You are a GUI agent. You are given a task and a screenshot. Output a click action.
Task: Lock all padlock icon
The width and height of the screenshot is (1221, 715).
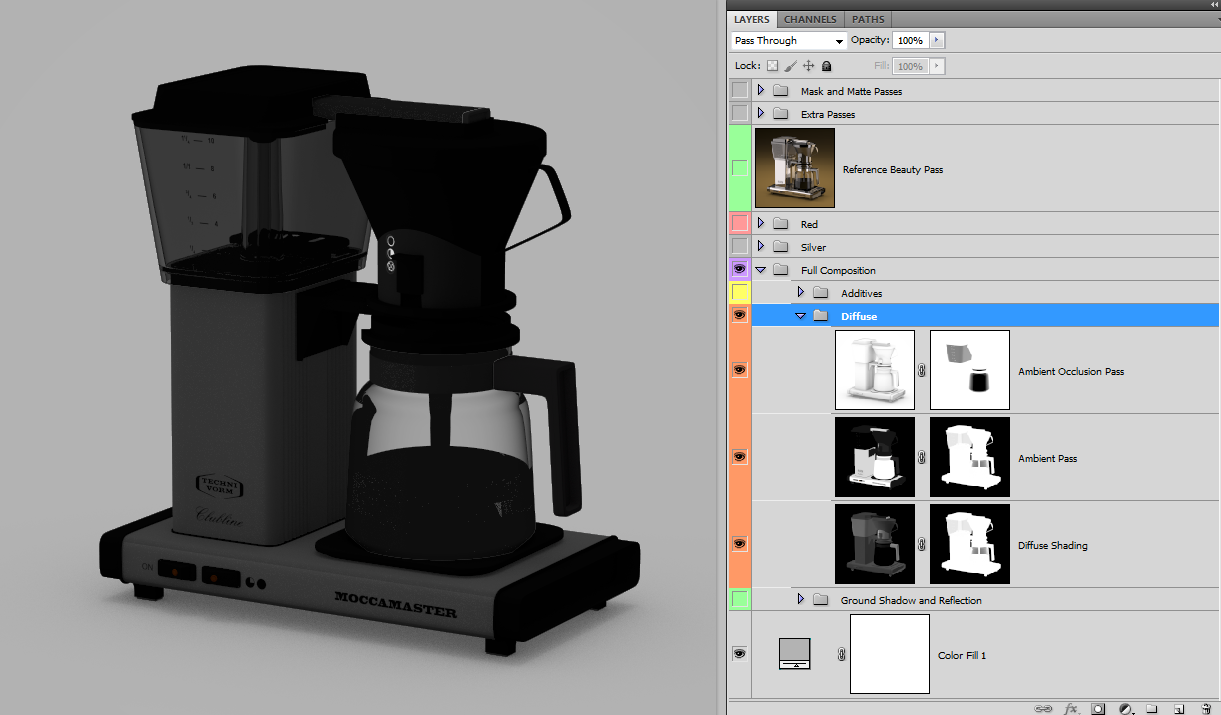(x=826, y=66)
